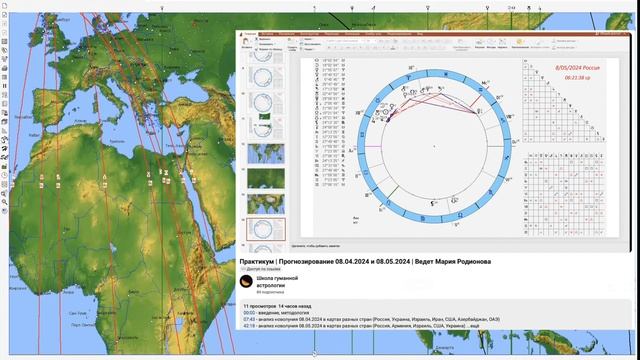
Task: Open the Макет layout dropdown in the ribbon
Action: tap(307, 39)
